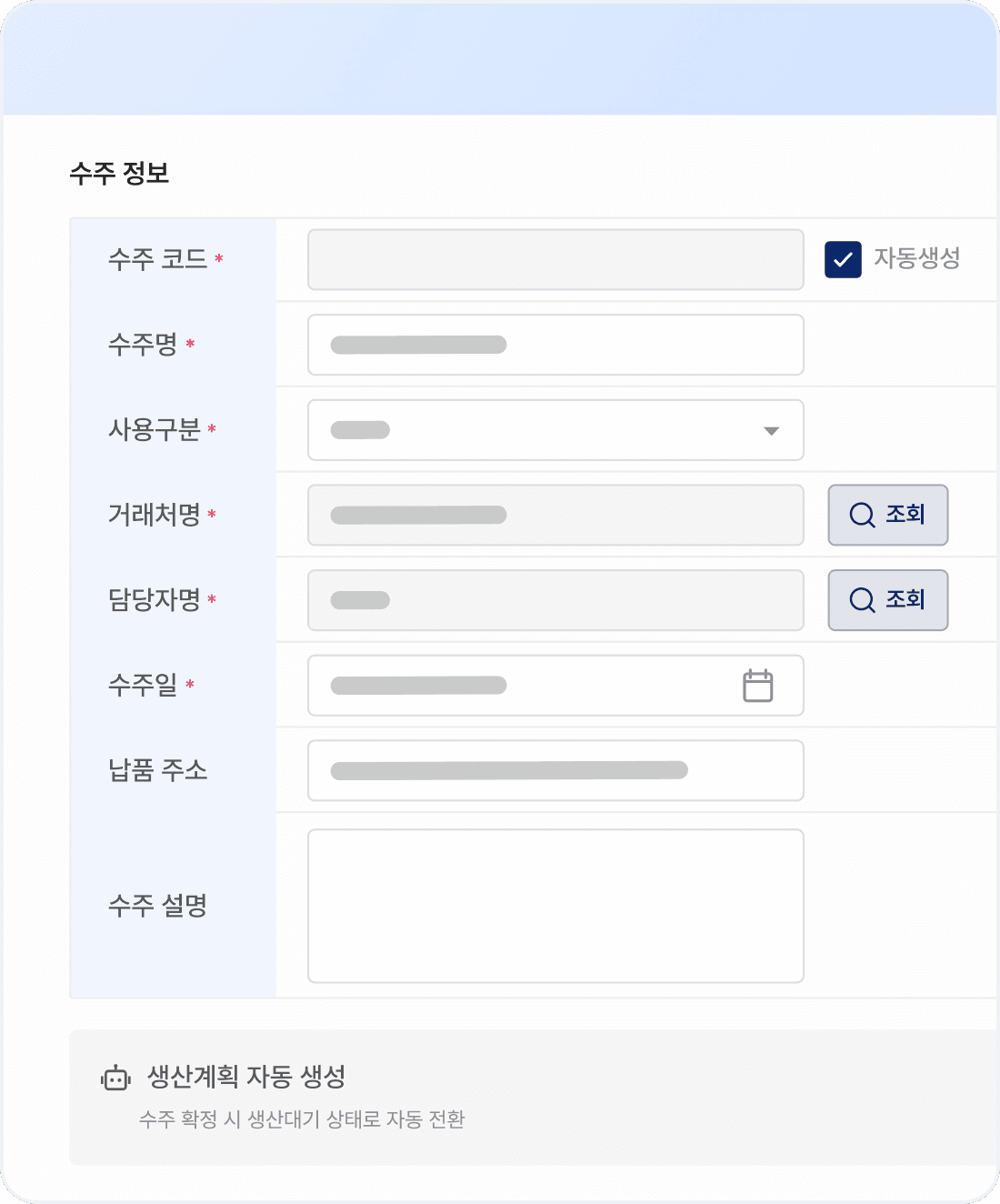
Task: Click into the 수주 설명 text area
Action: click(555, 906)
